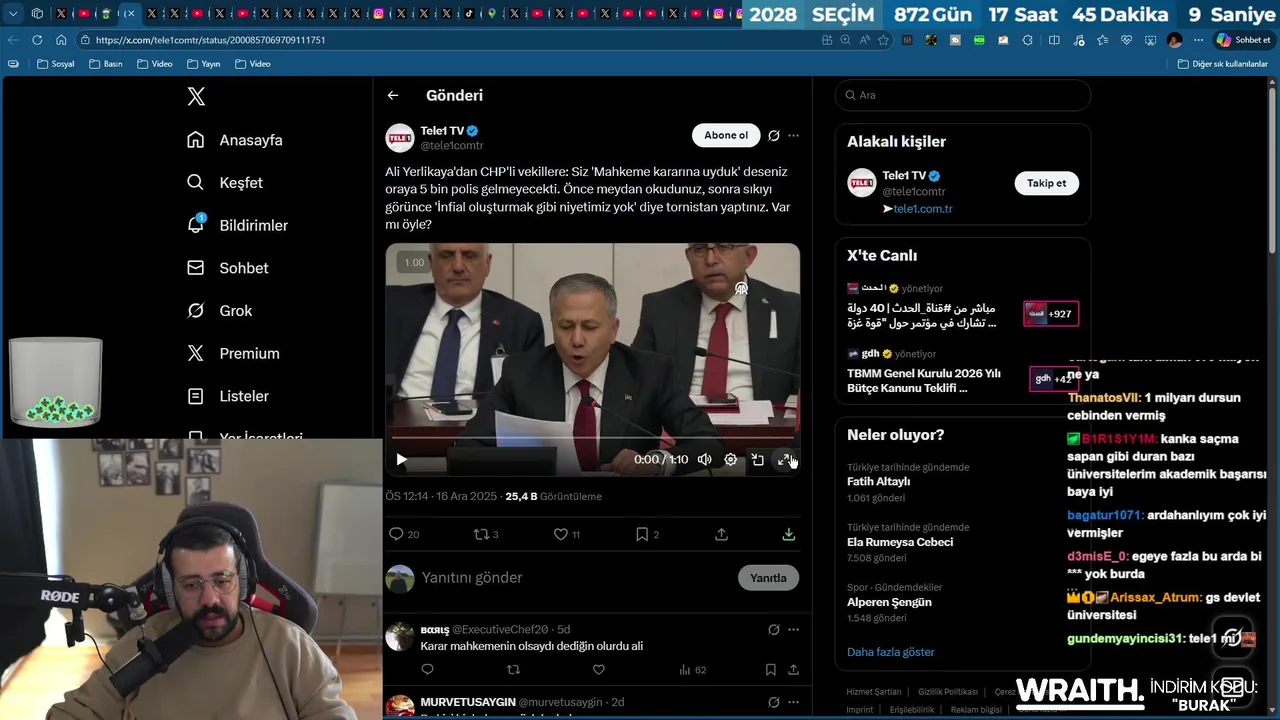The height and width of the screenshot is (720, 1280).
Task: Enter video fullscreen mode
Action: tap(784, 459)
